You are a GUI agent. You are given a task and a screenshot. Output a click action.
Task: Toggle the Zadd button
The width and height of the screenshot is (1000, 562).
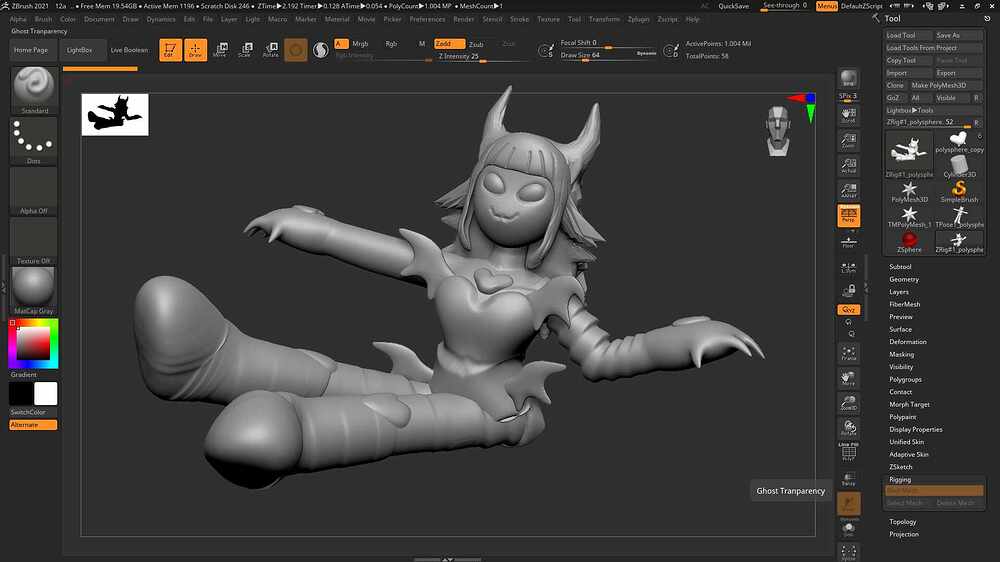[x=449, y=44]
